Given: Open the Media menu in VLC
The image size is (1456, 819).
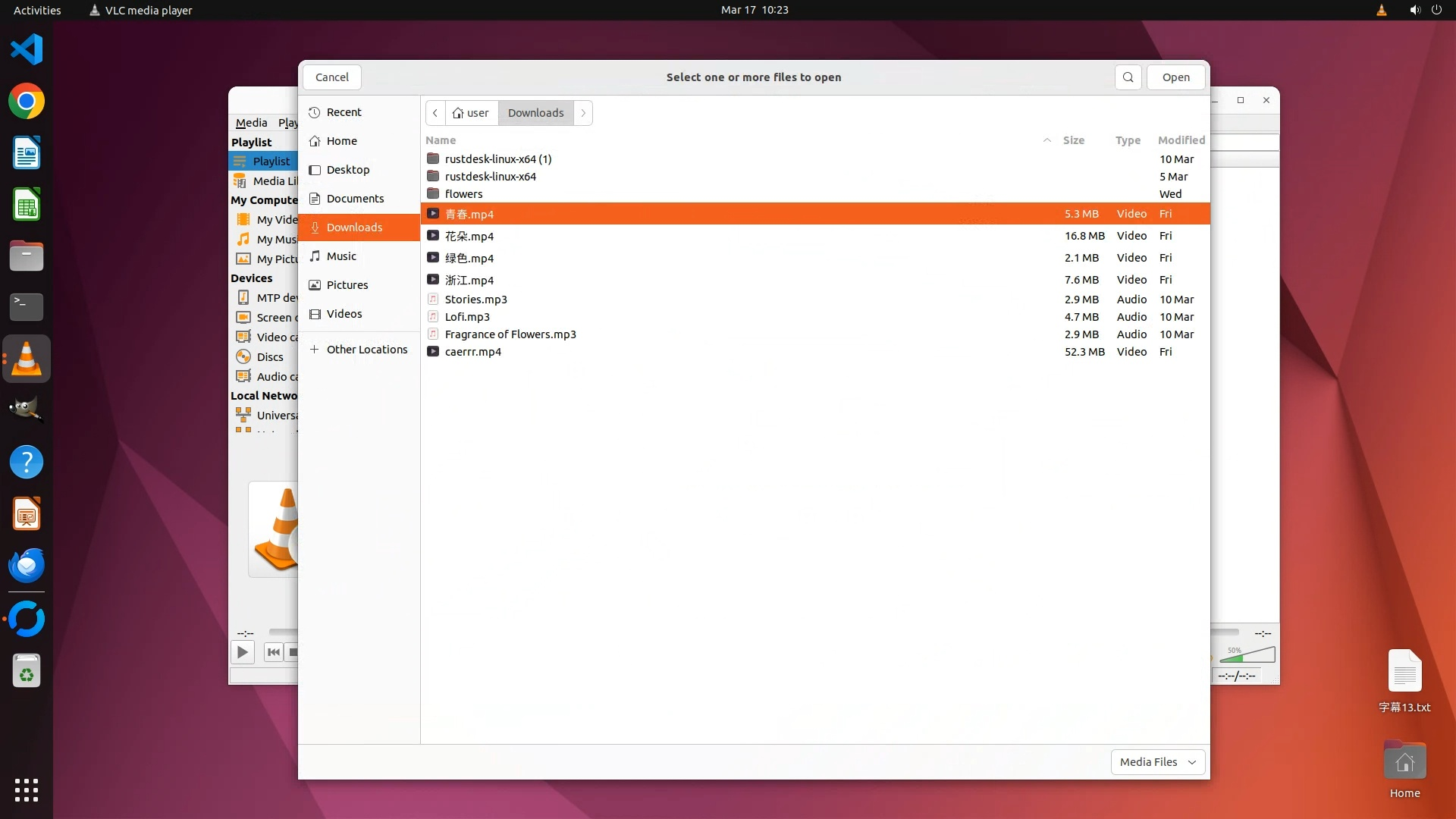Looking at the screenshot, I should [251, 123].
